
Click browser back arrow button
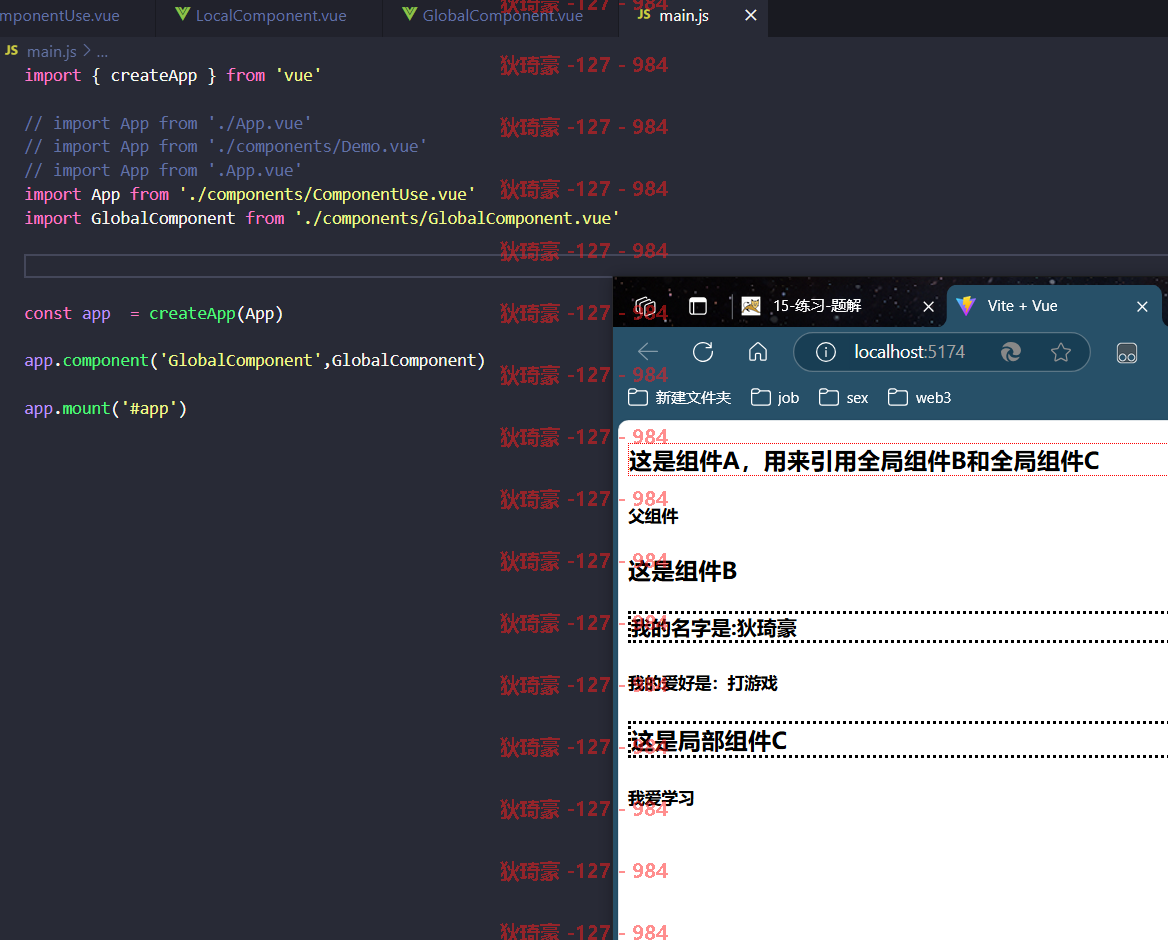(x=648, y=352)
